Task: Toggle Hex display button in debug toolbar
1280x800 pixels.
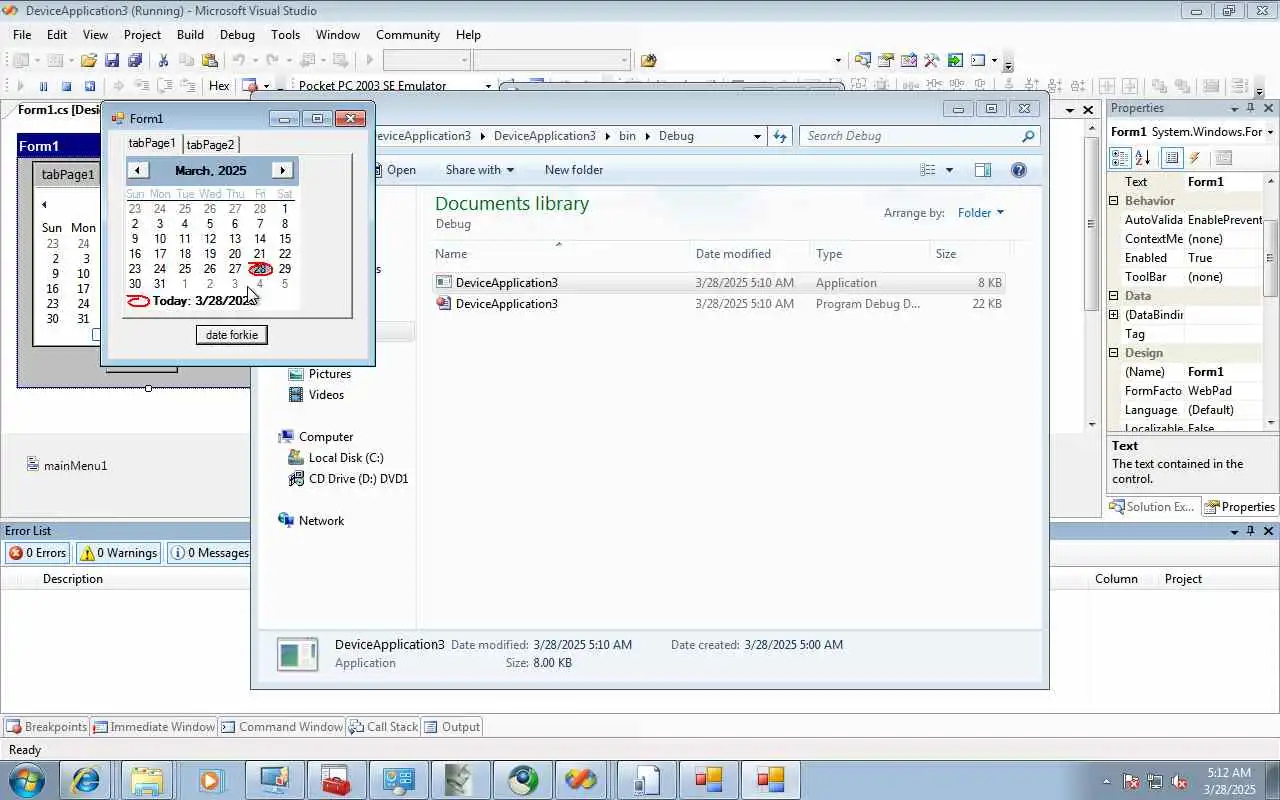Action: coord(219,86)
